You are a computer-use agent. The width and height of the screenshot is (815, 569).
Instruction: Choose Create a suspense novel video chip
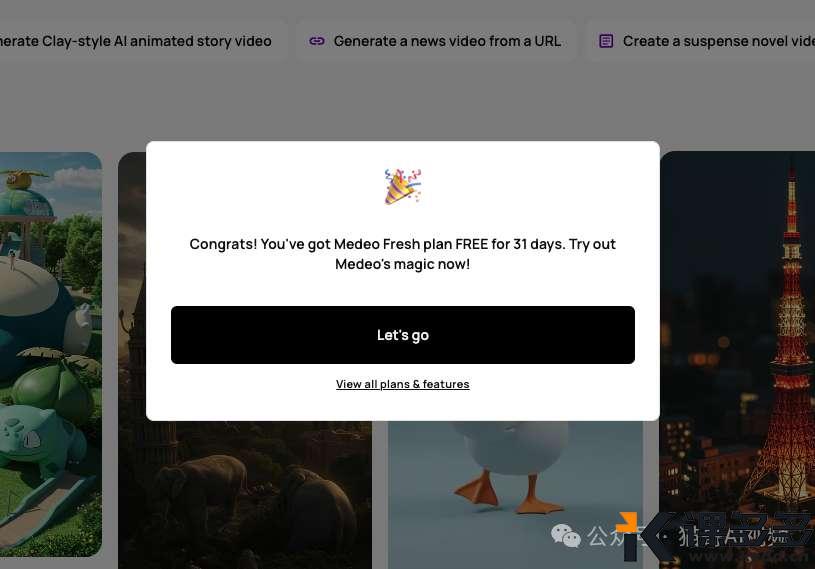click(x=700, y=41)
